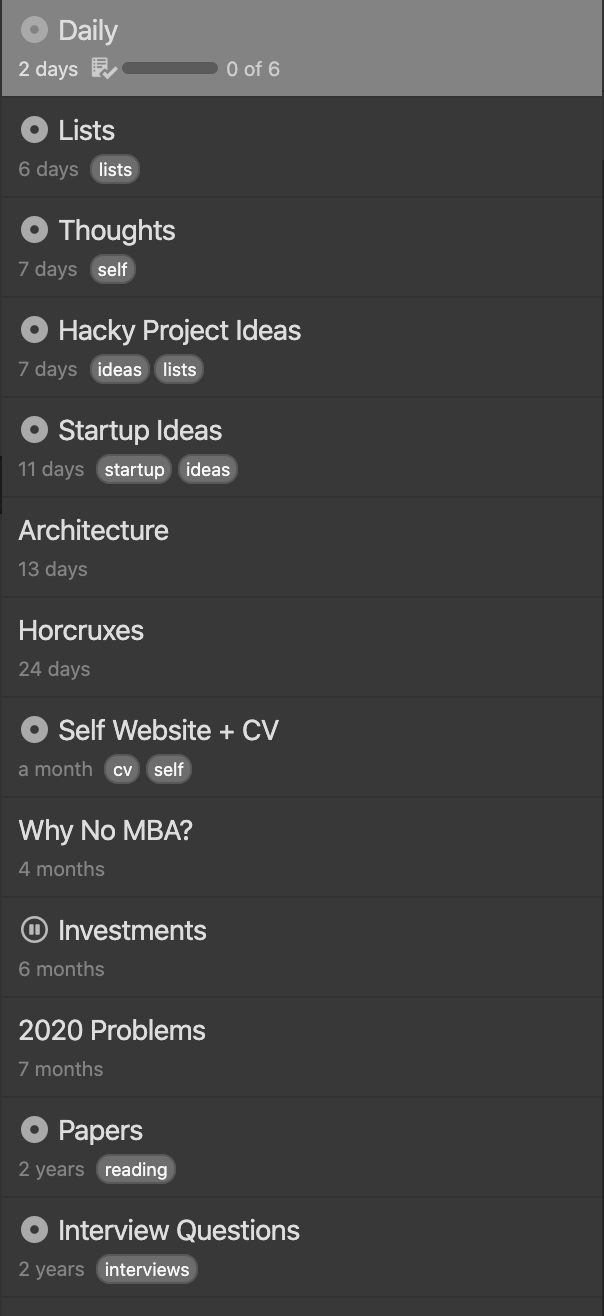The height and width of the screenshot is (1316, 604).
Task: Click the Daily task progress bar
Action: (x=170, y=69)
